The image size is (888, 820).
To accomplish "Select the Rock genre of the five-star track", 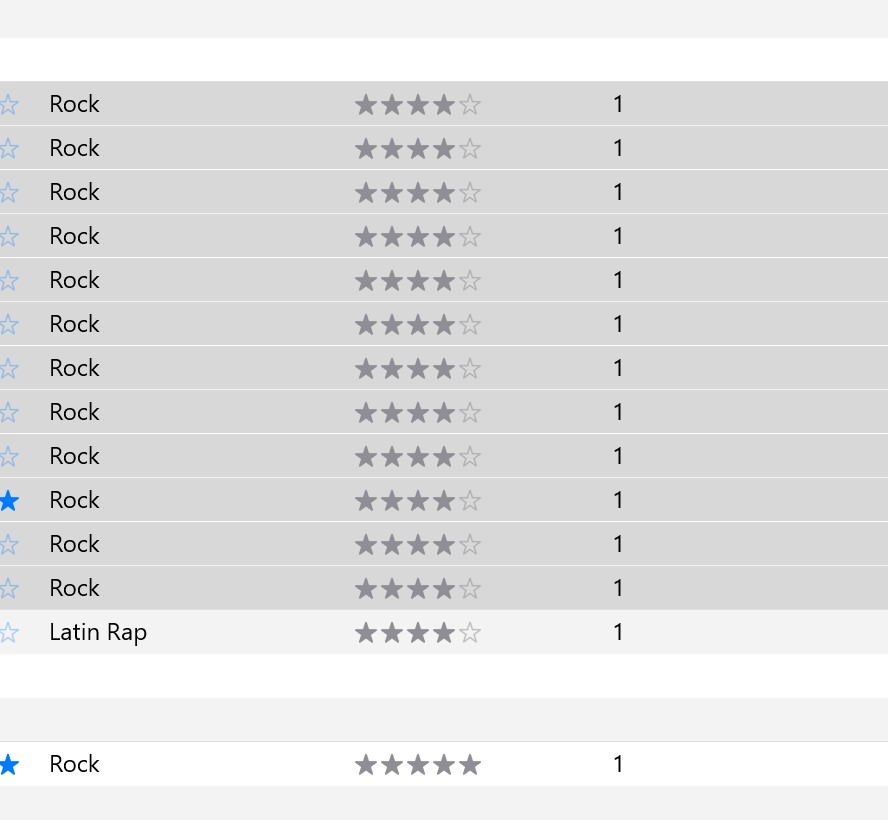I will [74, 764].
